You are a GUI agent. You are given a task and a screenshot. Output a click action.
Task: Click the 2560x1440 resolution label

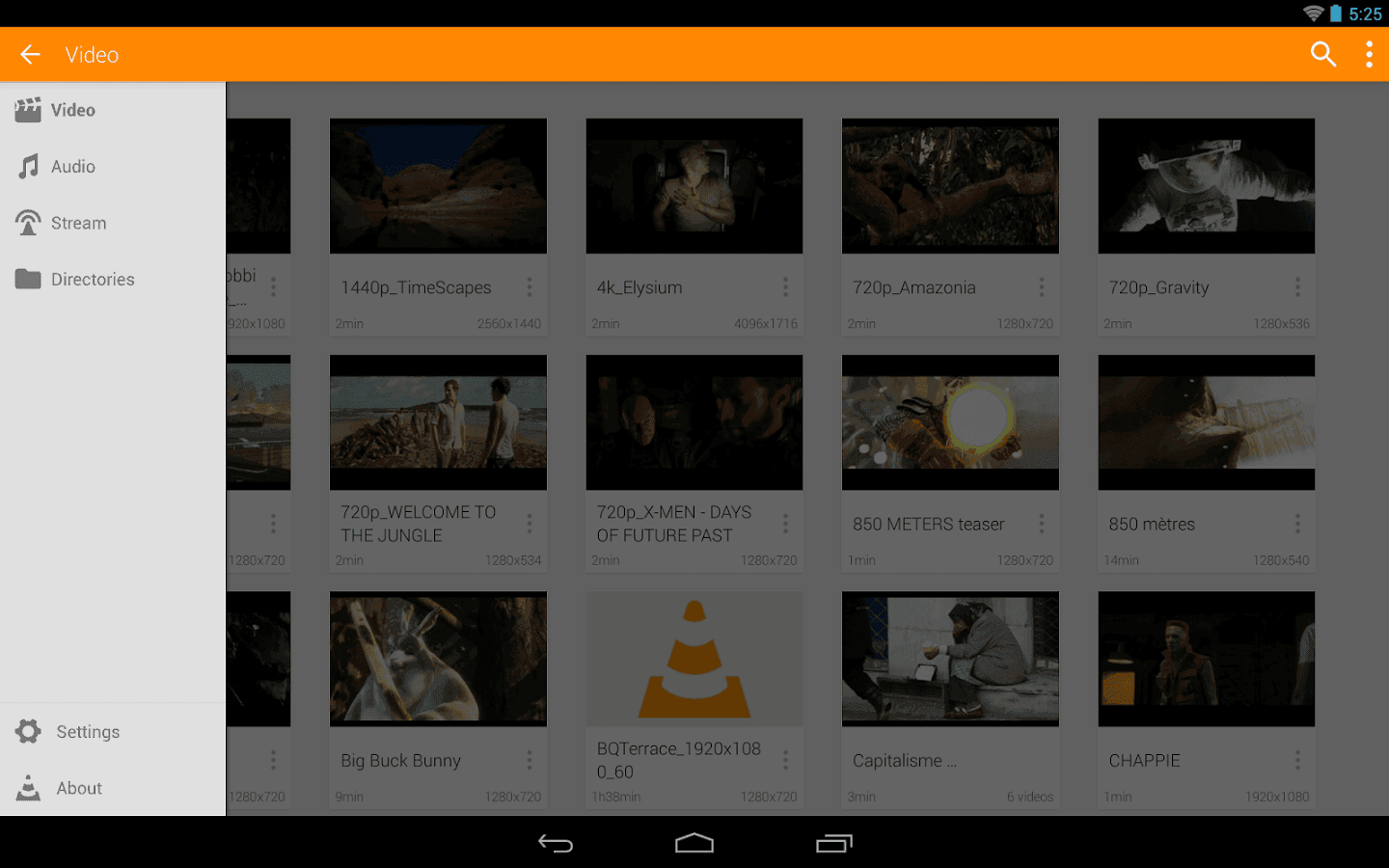coord(509,324)
